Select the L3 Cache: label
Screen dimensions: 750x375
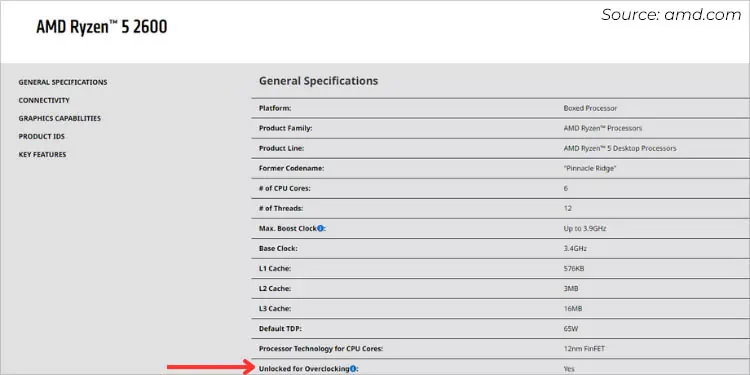click(x=275, y=309)
